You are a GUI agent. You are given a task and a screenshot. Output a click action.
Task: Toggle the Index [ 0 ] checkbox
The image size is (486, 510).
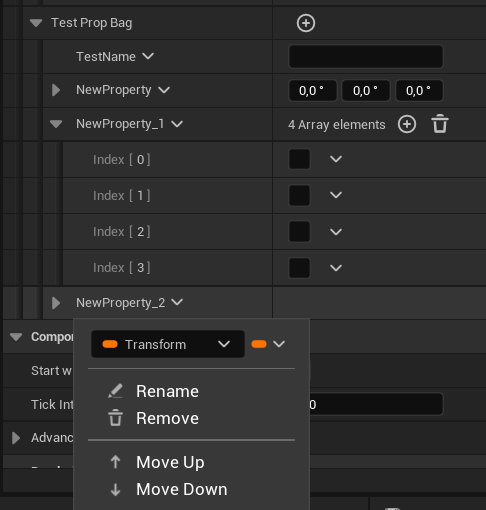point(299,159)
